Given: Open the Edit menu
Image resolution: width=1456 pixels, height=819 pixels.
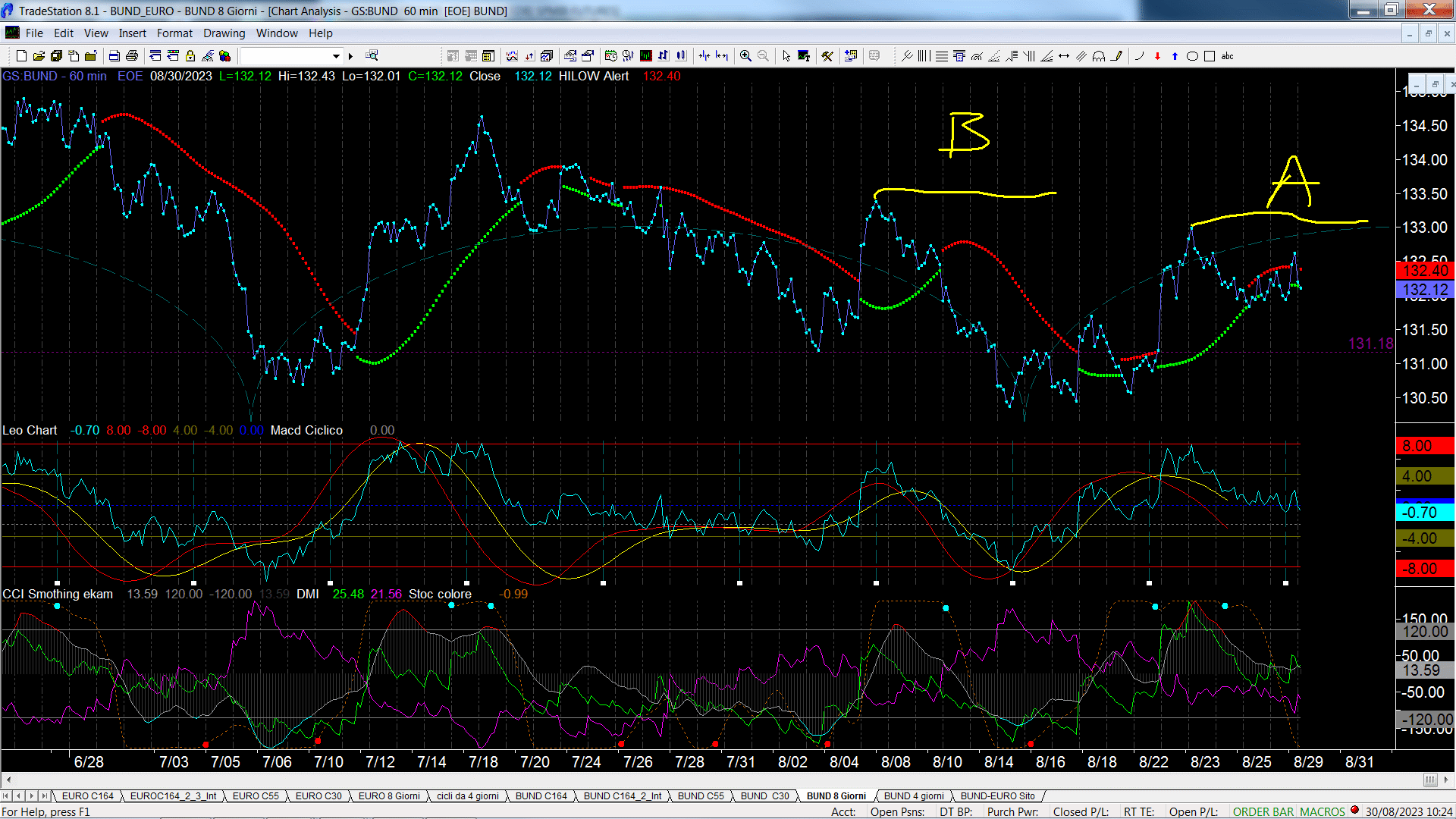Looking at the screenshot, I should 64,33.
